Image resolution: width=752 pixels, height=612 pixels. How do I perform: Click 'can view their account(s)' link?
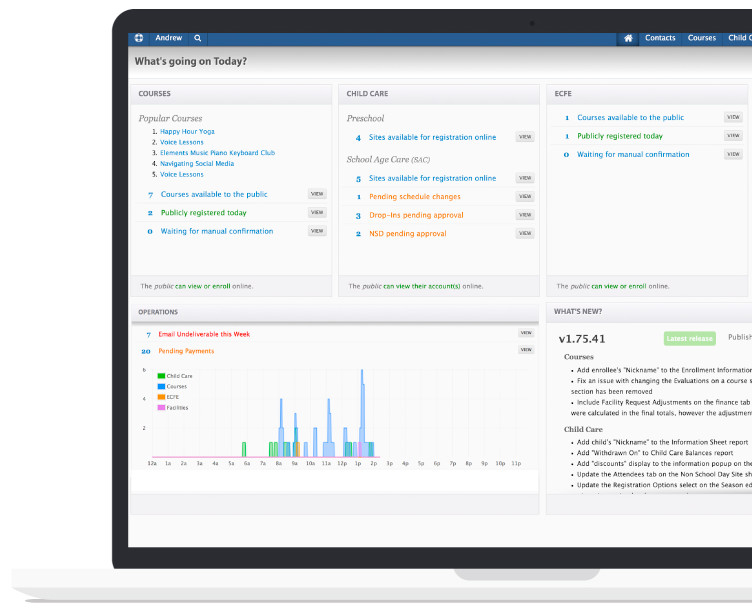coord(422,286)
